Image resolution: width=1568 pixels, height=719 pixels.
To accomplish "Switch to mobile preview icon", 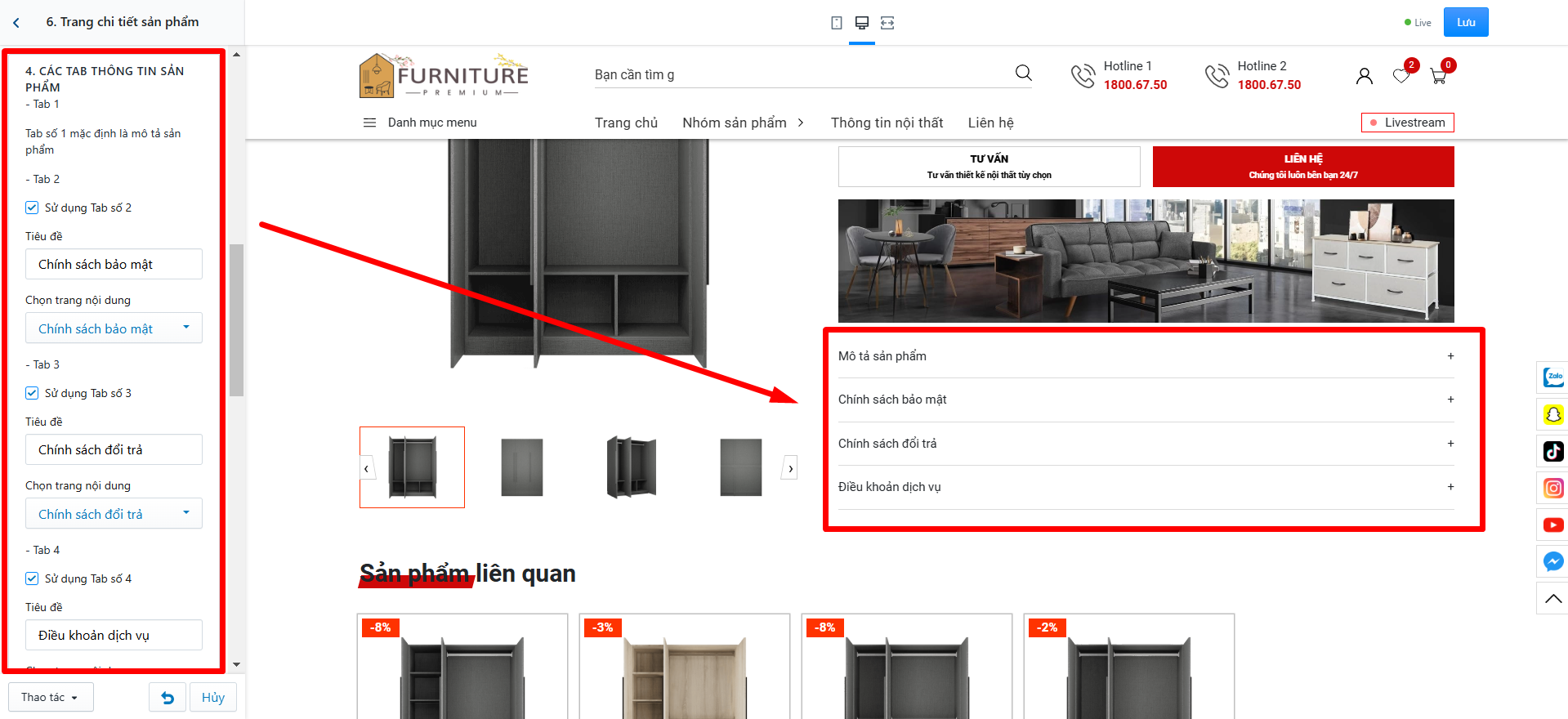I will click(x=837, y=23).
